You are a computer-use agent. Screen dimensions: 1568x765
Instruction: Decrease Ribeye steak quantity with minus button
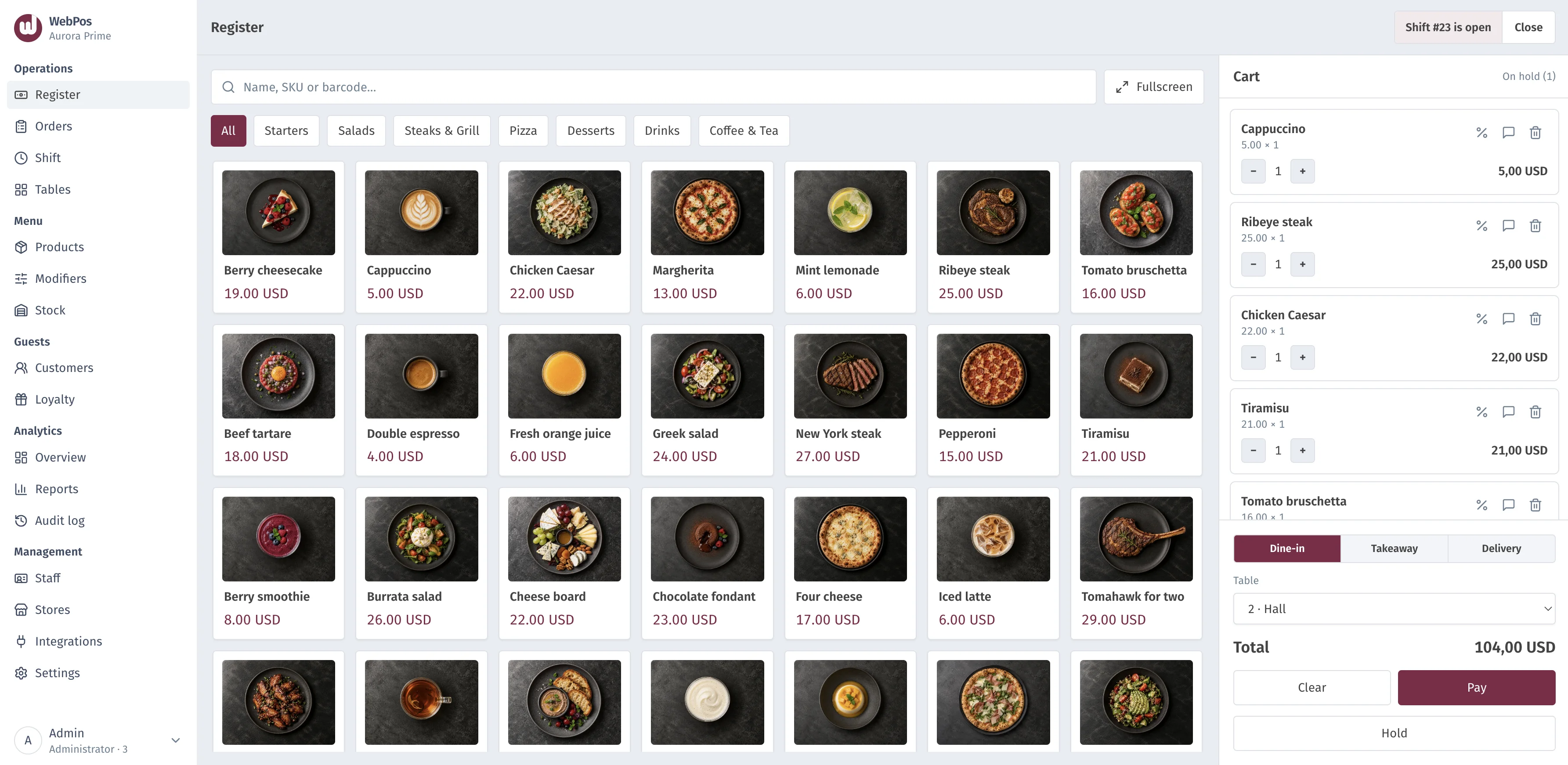pyautogui.click(x=1254, y=264)
